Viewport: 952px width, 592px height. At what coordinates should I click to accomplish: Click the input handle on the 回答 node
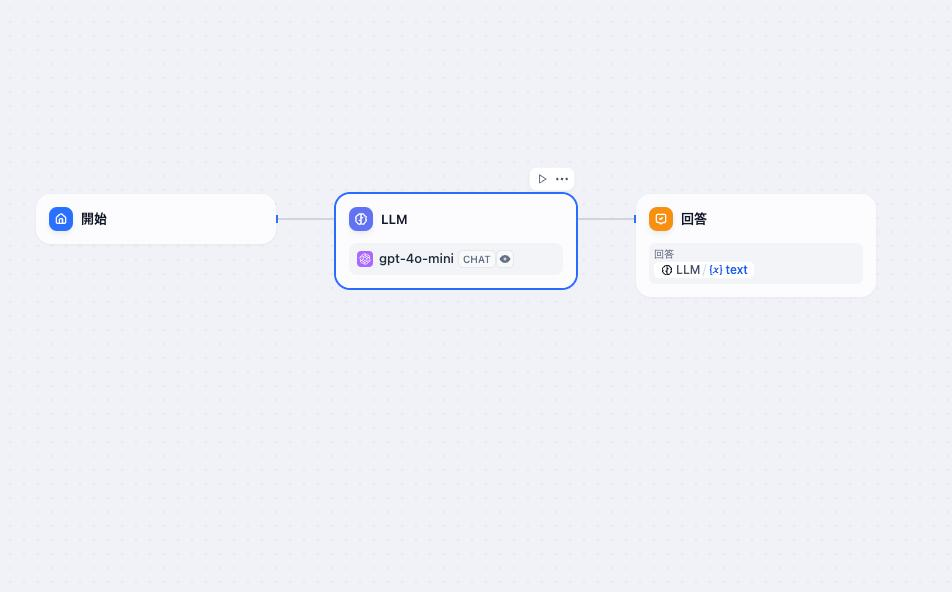tap(635, 219)
